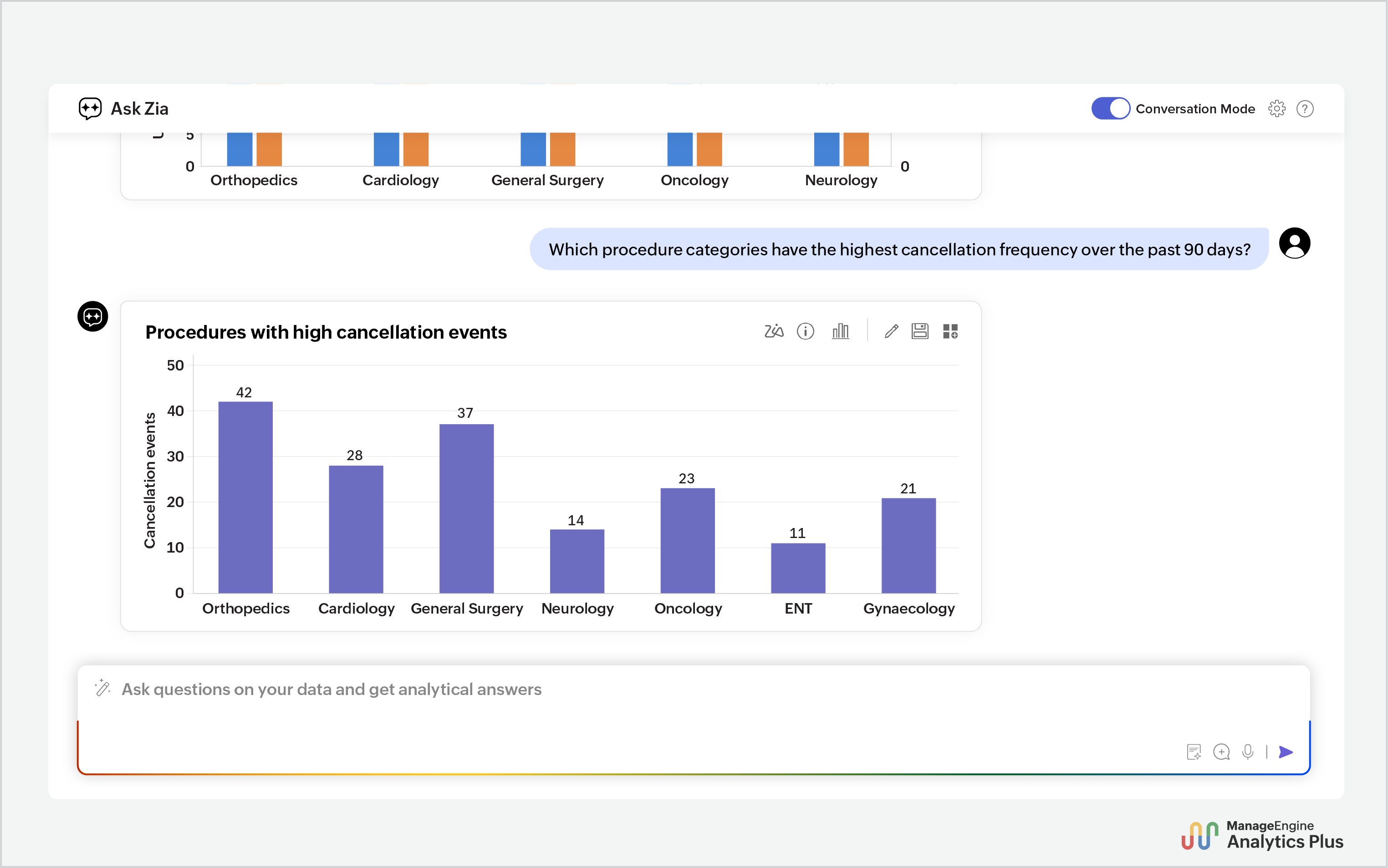Image resolution: width=1388 pixels, height=868 pixels.
Task: Open saved questions note icon
Action: [x=1194, y=752]
